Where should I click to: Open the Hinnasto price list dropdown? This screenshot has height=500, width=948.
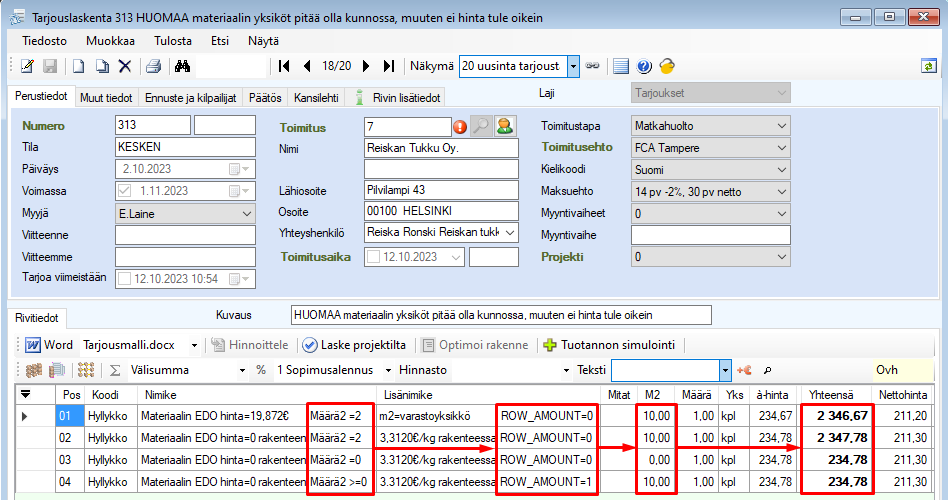pos(566,370)
